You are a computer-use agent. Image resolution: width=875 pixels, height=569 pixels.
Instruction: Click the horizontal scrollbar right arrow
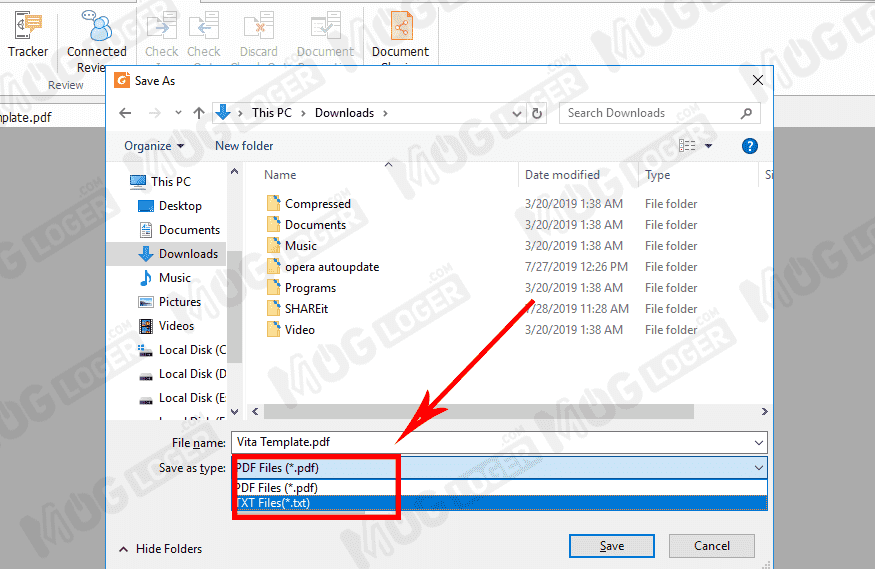(x=764, y=412)
